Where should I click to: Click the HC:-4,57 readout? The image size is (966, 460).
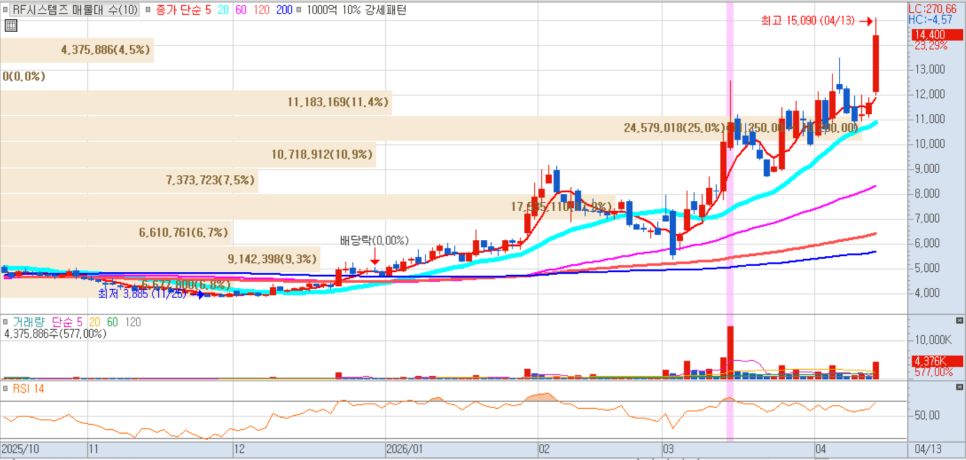pyautogui.click(x=928, y=20)
